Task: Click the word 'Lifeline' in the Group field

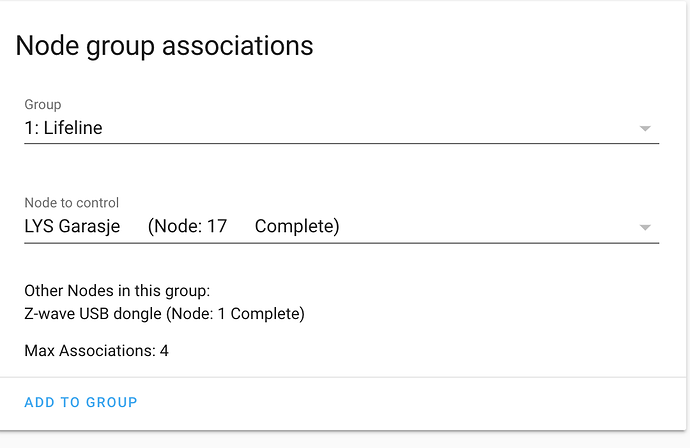Action: pos(73,128)
